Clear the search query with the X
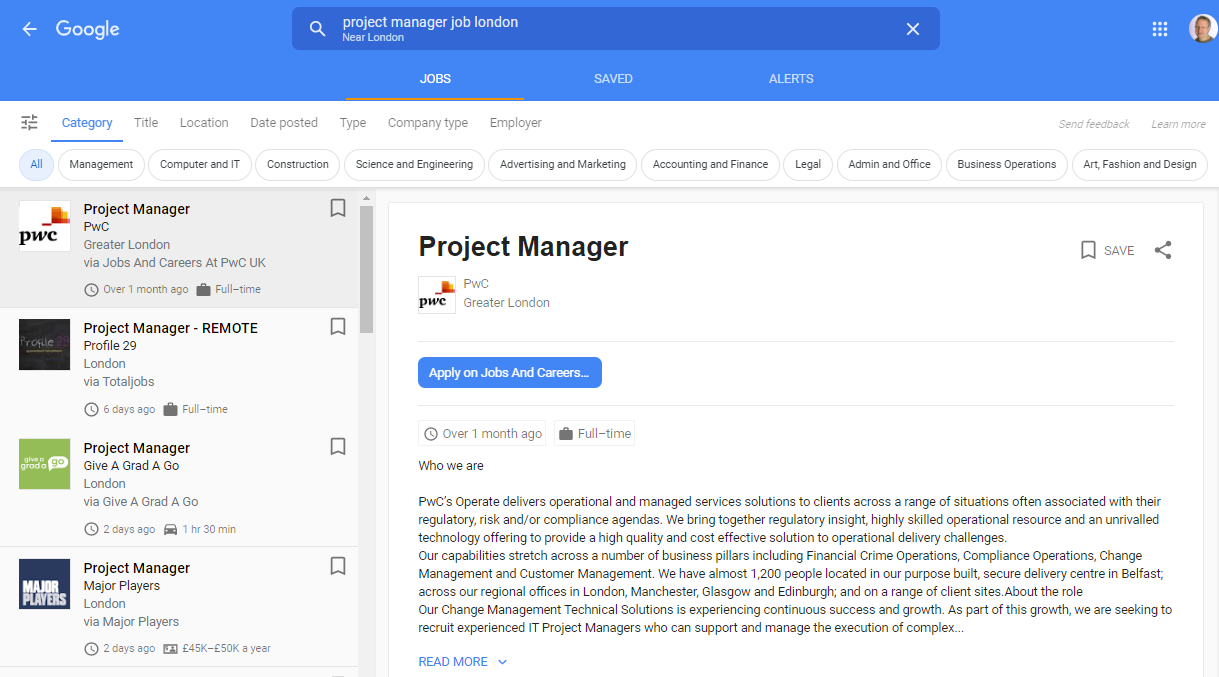The height and width of the screenshot is (677, 1219). (x=912, y=29)
